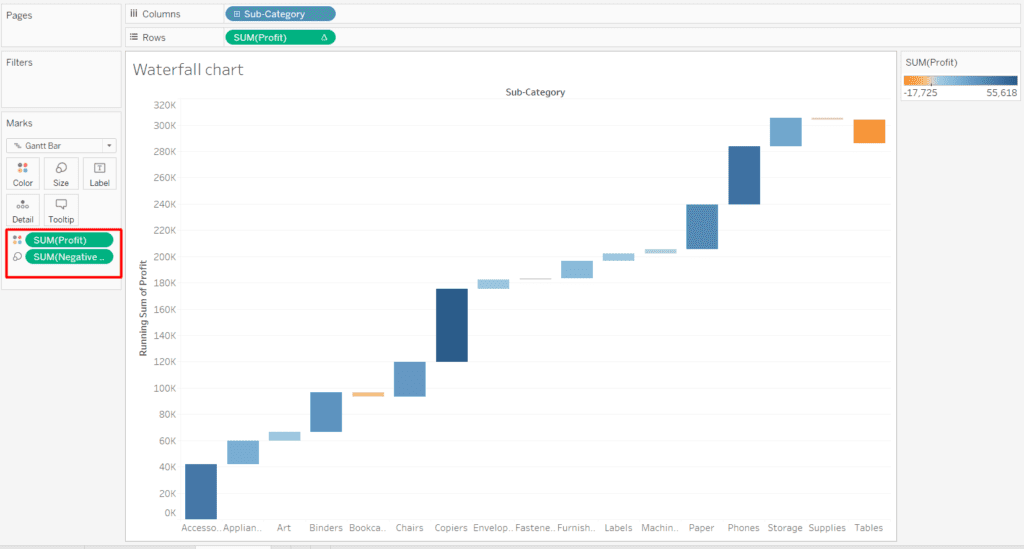Select SUM(Negative..) pill in Marks card
The height and width of the screenshot is (549, 1024).
(x=69, y=257)
